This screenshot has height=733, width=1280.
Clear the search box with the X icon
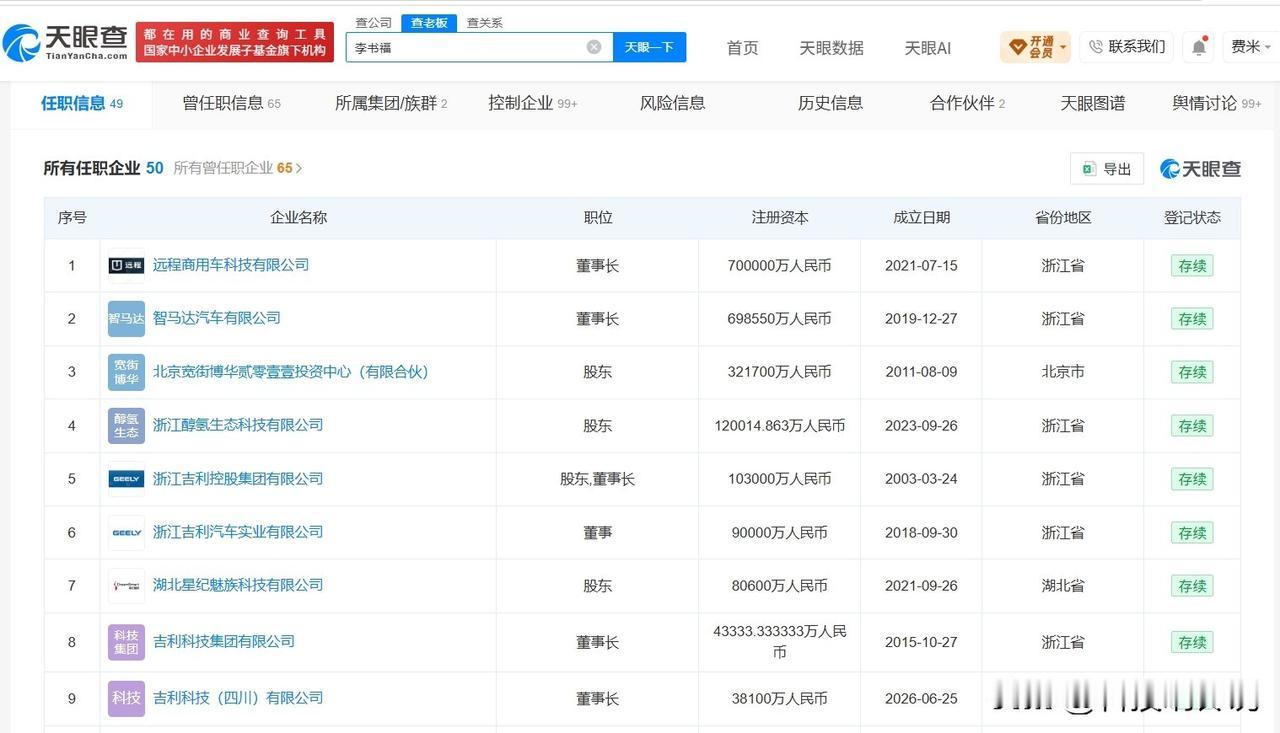click(x=594, y=47)
